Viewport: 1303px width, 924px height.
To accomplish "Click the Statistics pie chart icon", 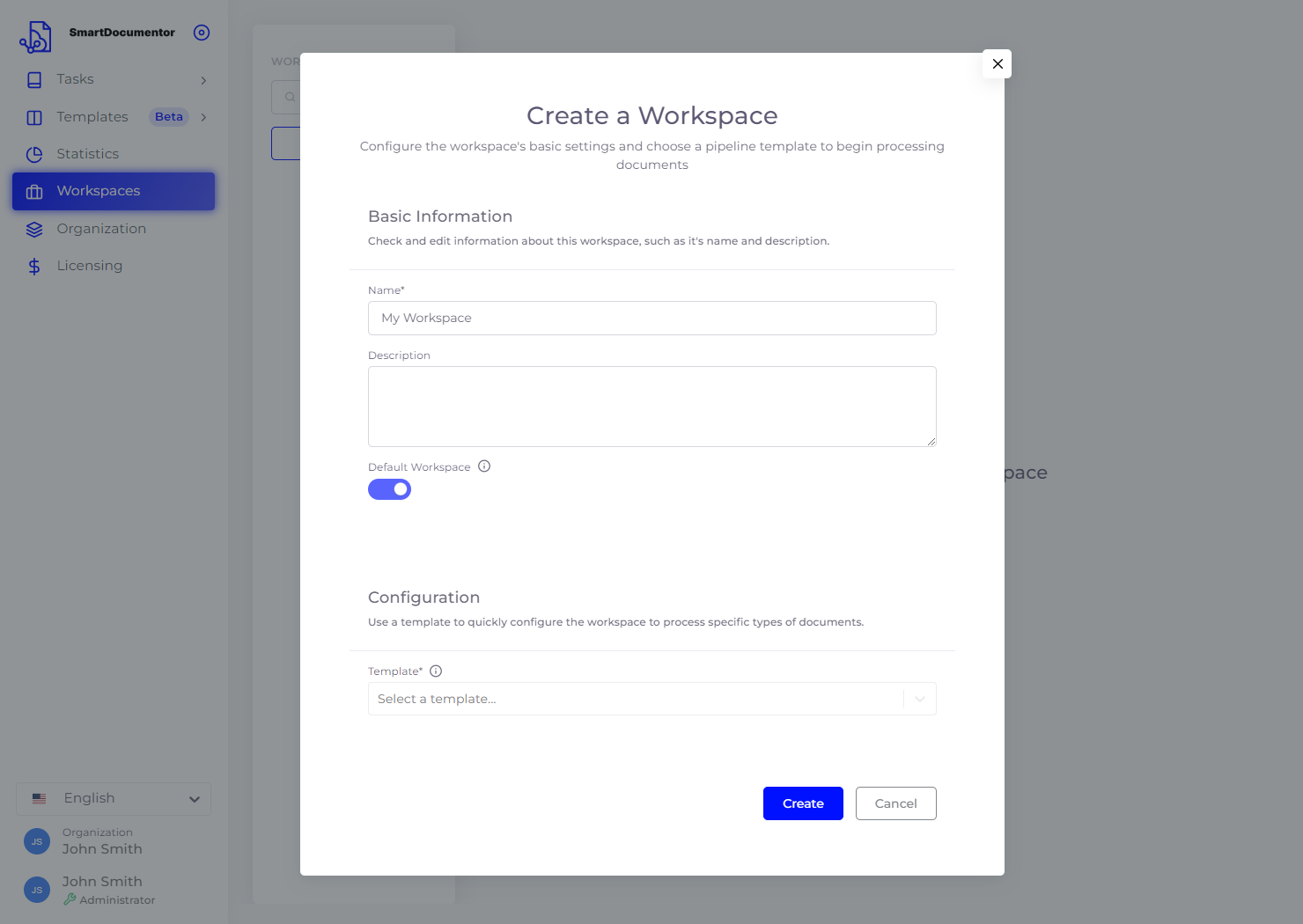I will [x=34, y=155].
